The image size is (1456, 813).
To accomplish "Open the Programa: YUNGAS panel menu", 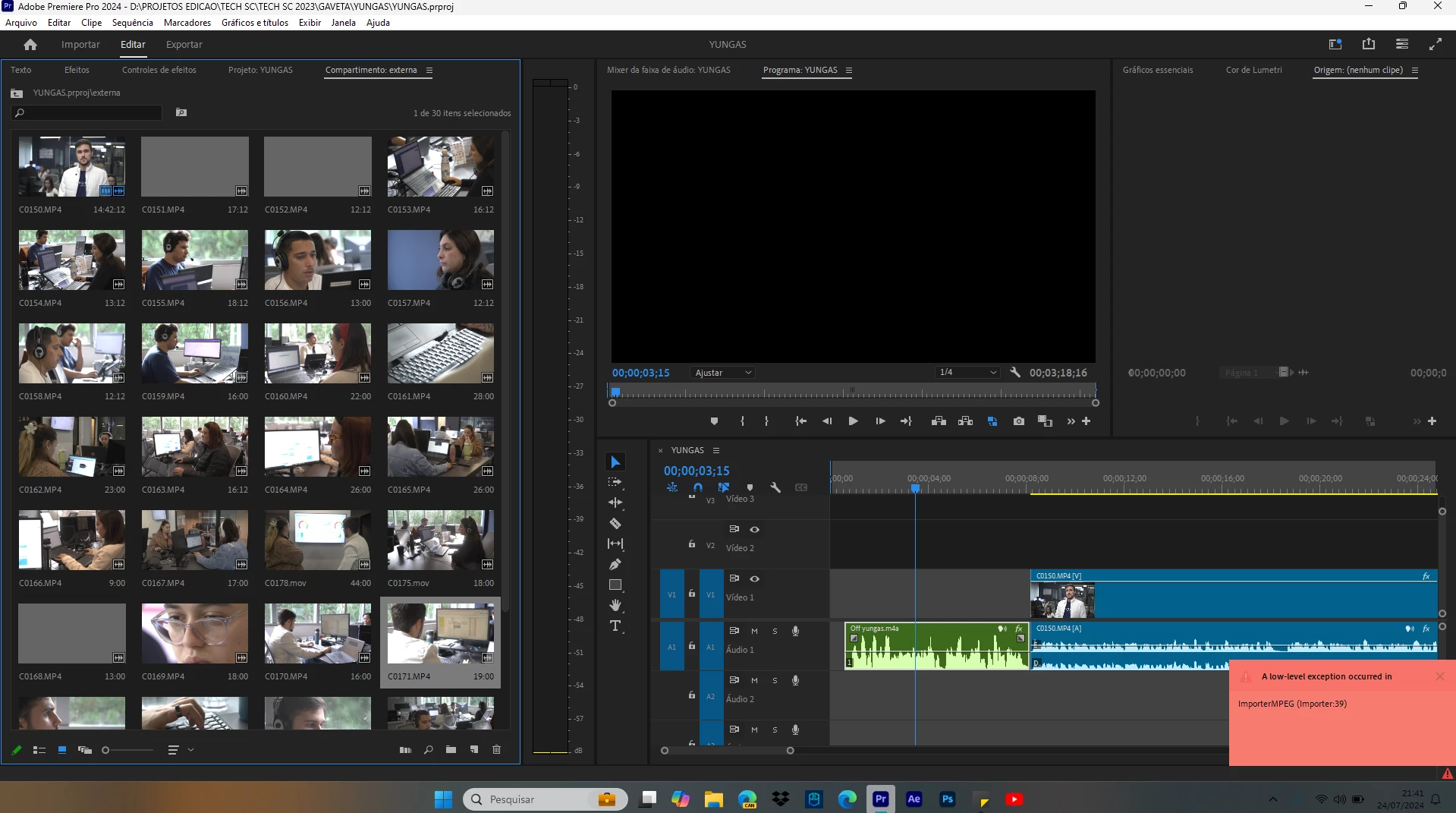I will click(849, 70).
